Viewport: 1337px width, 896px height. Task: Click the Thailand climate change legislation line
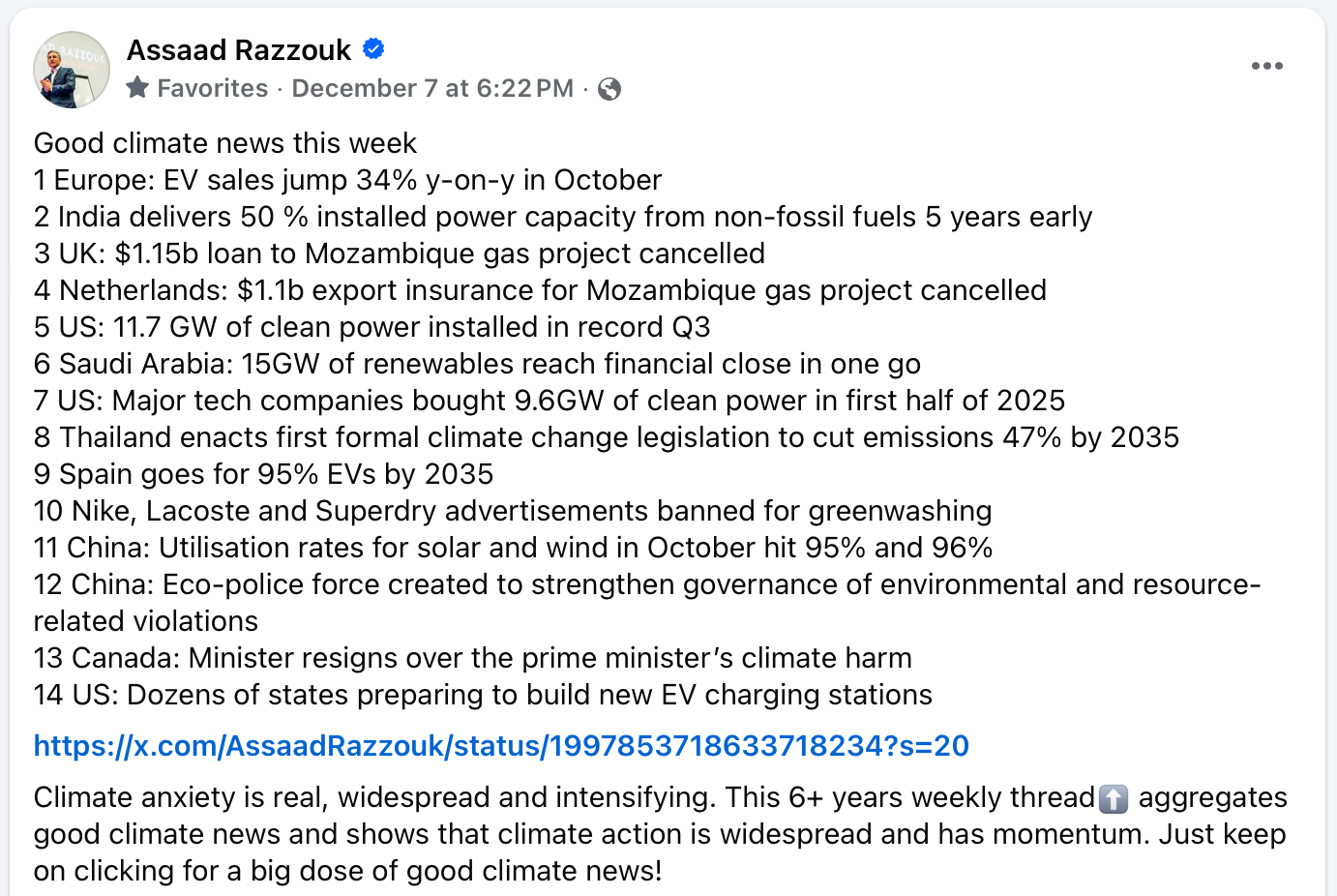click(606, 437)
